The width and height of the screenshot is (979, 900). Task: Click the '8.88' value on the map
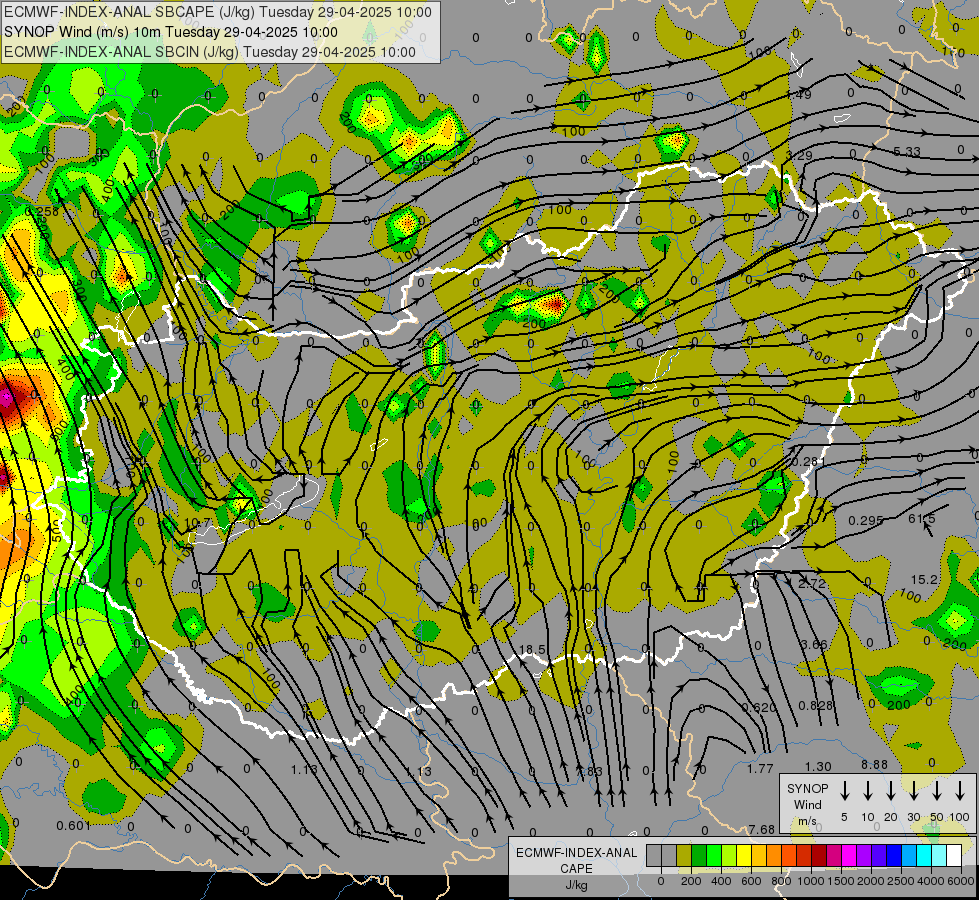pos(874,764)
